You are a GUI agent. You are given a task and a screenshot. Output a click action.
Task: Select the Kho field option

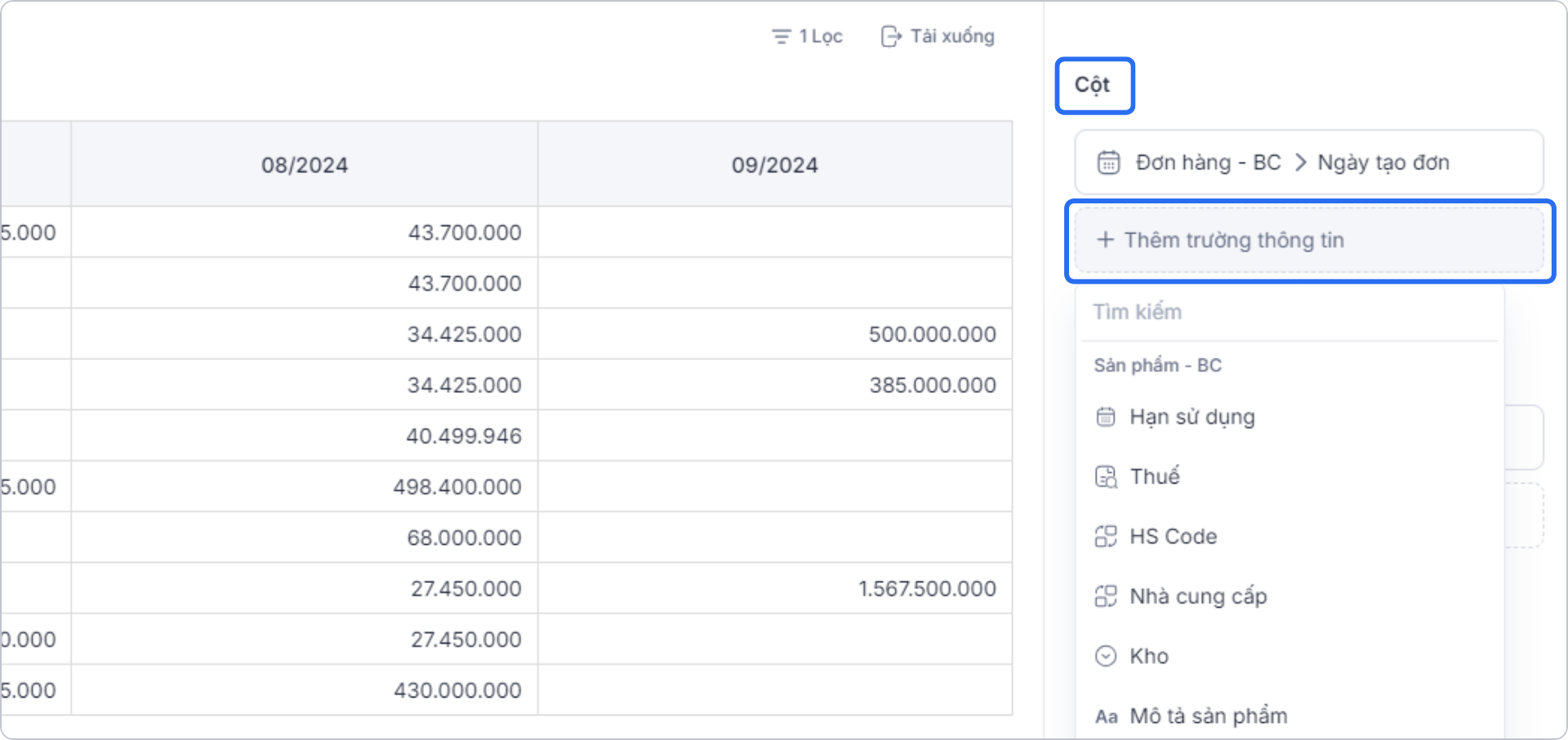pos(1290,656)
